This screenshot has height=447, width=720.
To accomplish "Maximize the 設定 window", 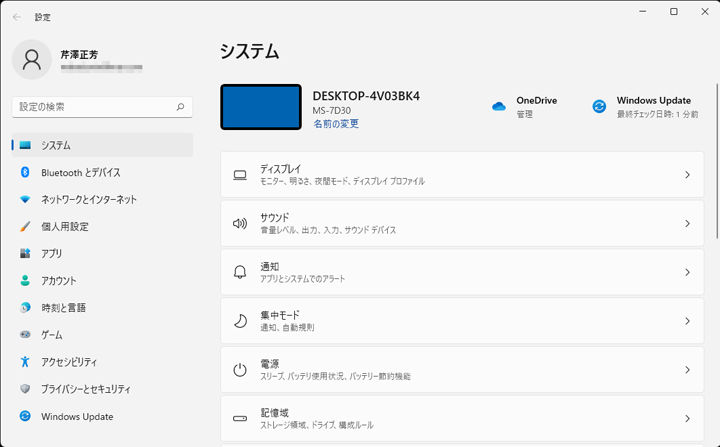I will click(674, 11).
